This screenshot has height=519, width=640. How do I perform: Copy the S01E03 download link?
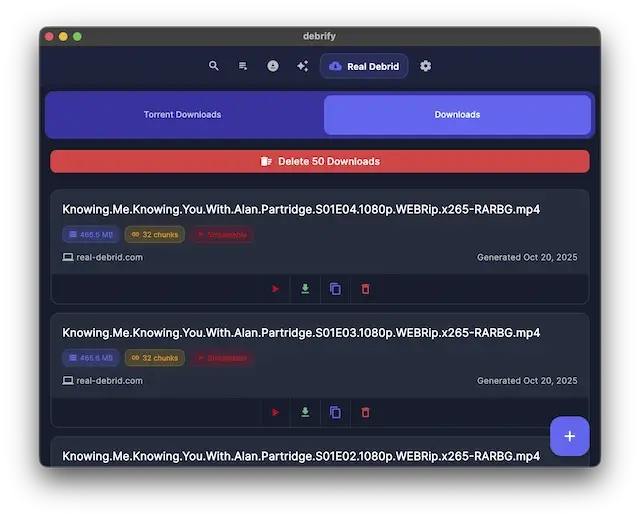335,413
